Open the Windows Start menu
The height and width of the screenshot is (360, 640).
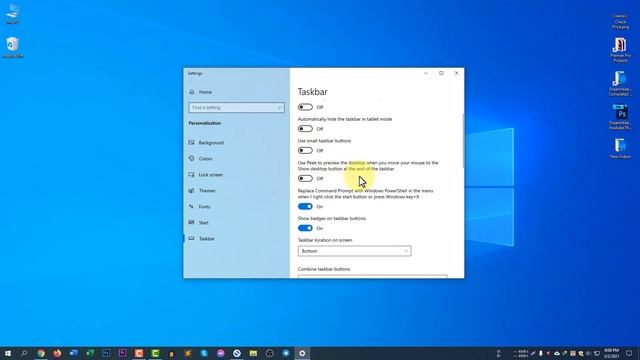tap(8, 353)
